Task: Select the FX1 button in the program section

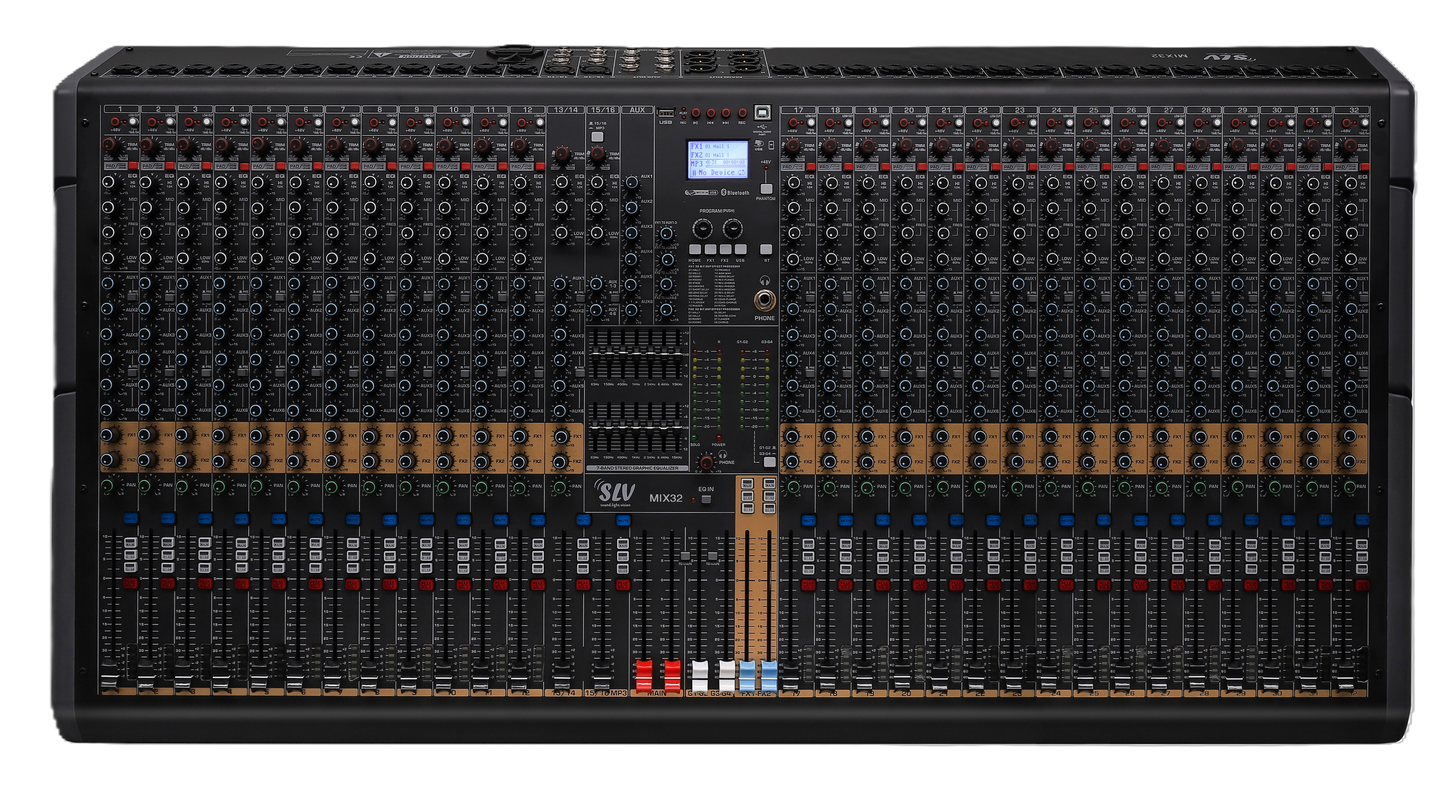Action: pyautogui.click(x=710, y=249)
